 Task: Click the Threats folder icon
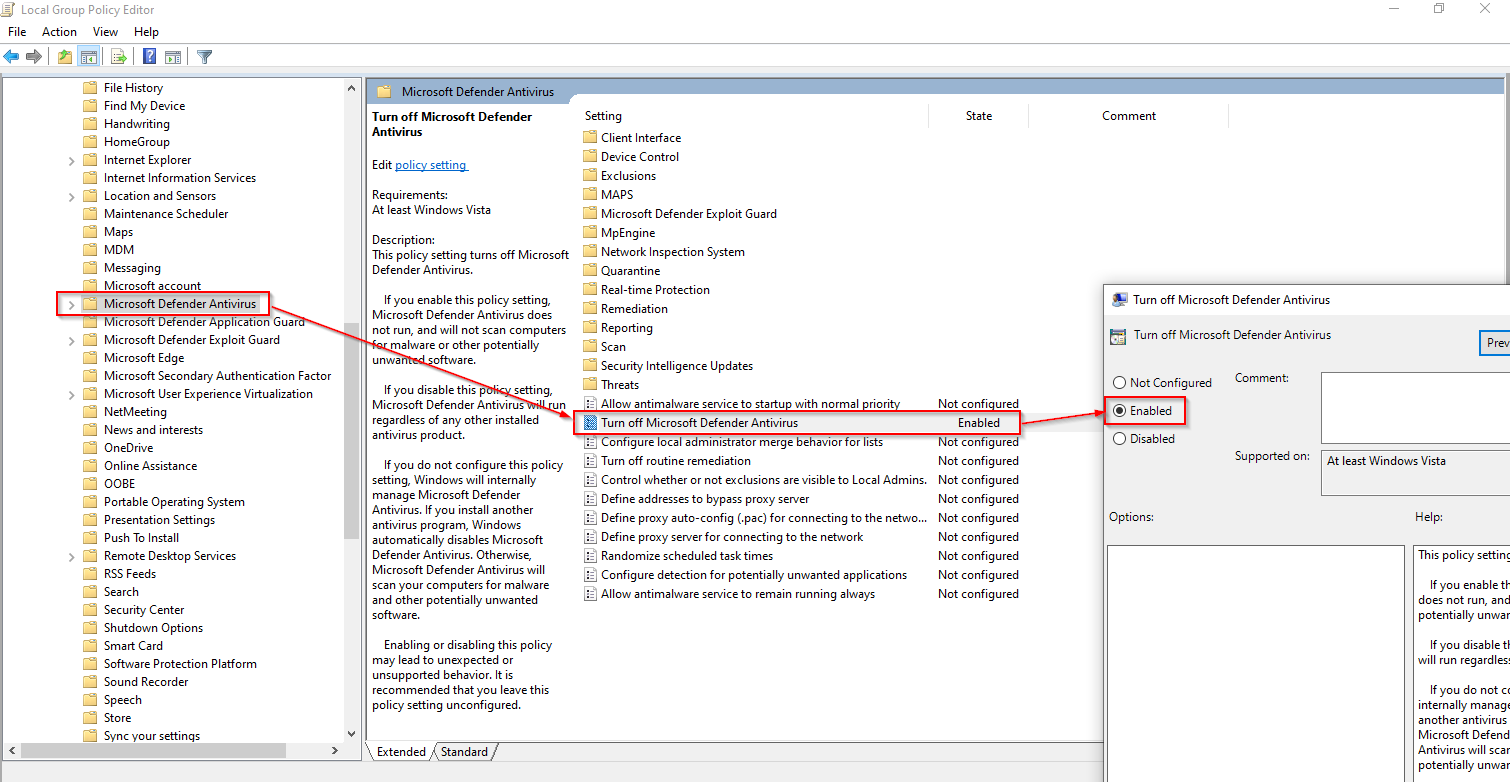pyautogui.click(x=590, y=385)
